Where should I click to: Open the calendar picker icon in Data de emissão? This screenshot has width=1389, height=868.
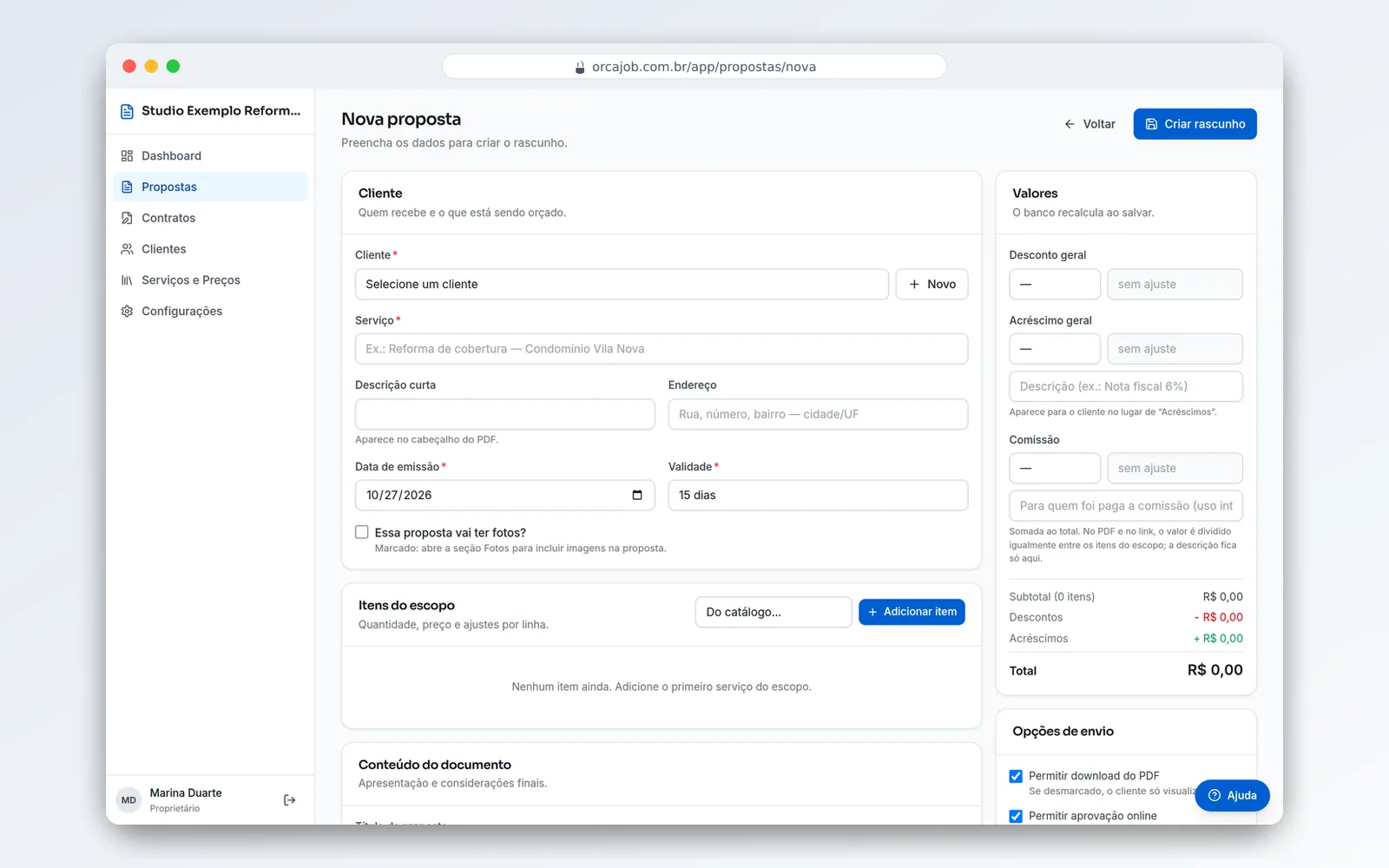click(x=637, y=495)
